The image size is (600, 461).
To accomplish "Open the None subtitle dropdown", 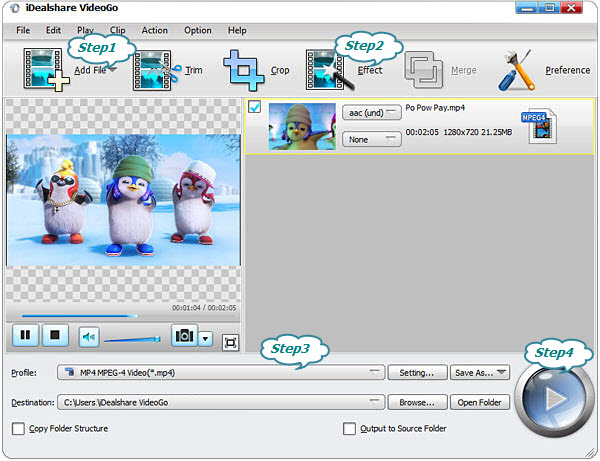I will pyautogui.click(x=372, y=139).
